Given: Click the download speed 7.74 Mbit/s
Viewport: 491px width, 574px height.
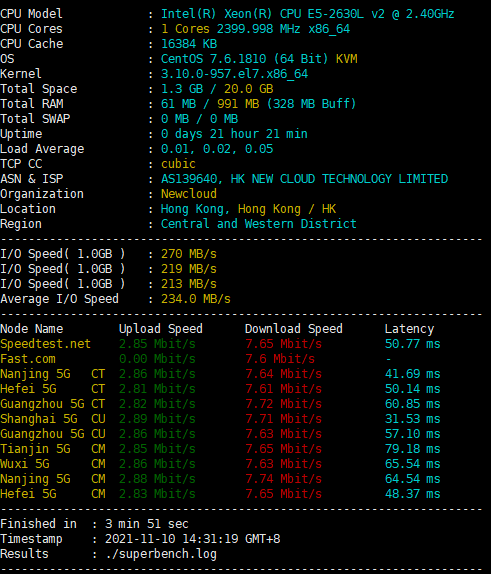Looking at the screenshot, I should [283, 479].
